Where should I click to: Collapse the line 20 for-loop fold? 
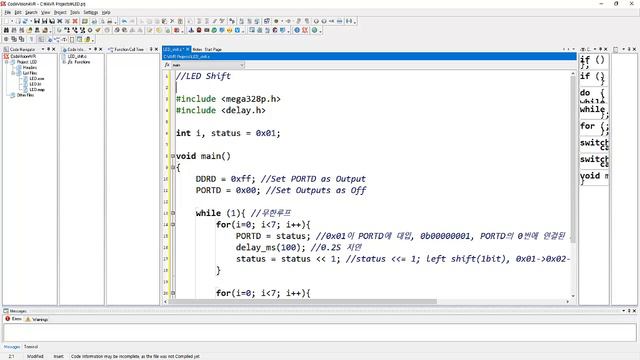point(173,293)
